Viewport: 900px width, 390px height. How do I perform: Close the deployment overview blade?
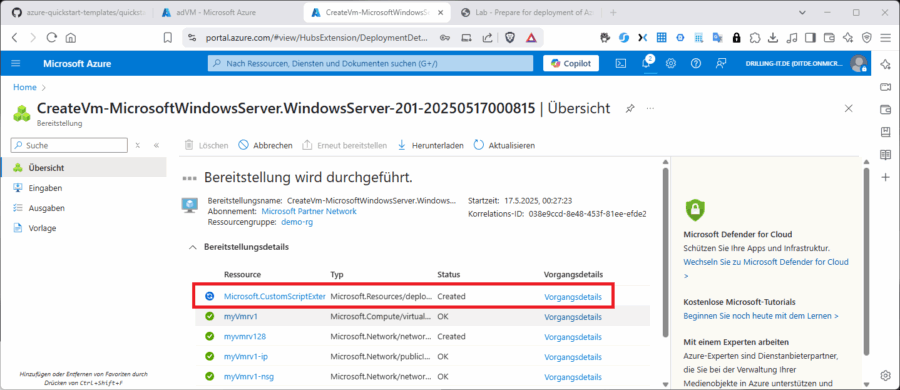pos(848,108)
